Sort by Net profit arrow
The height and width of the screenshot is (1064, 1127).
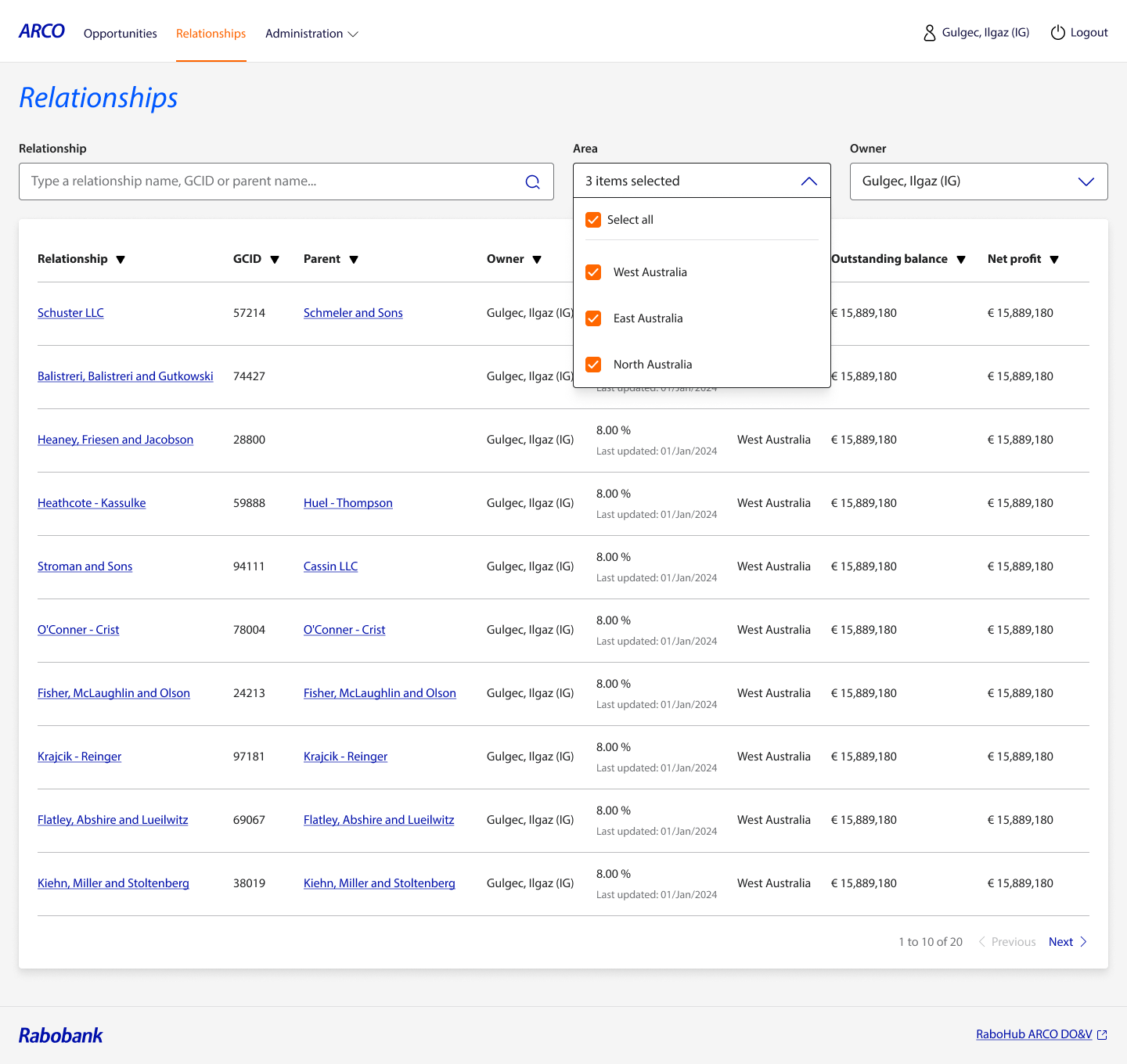click(x=1054, y=260)
